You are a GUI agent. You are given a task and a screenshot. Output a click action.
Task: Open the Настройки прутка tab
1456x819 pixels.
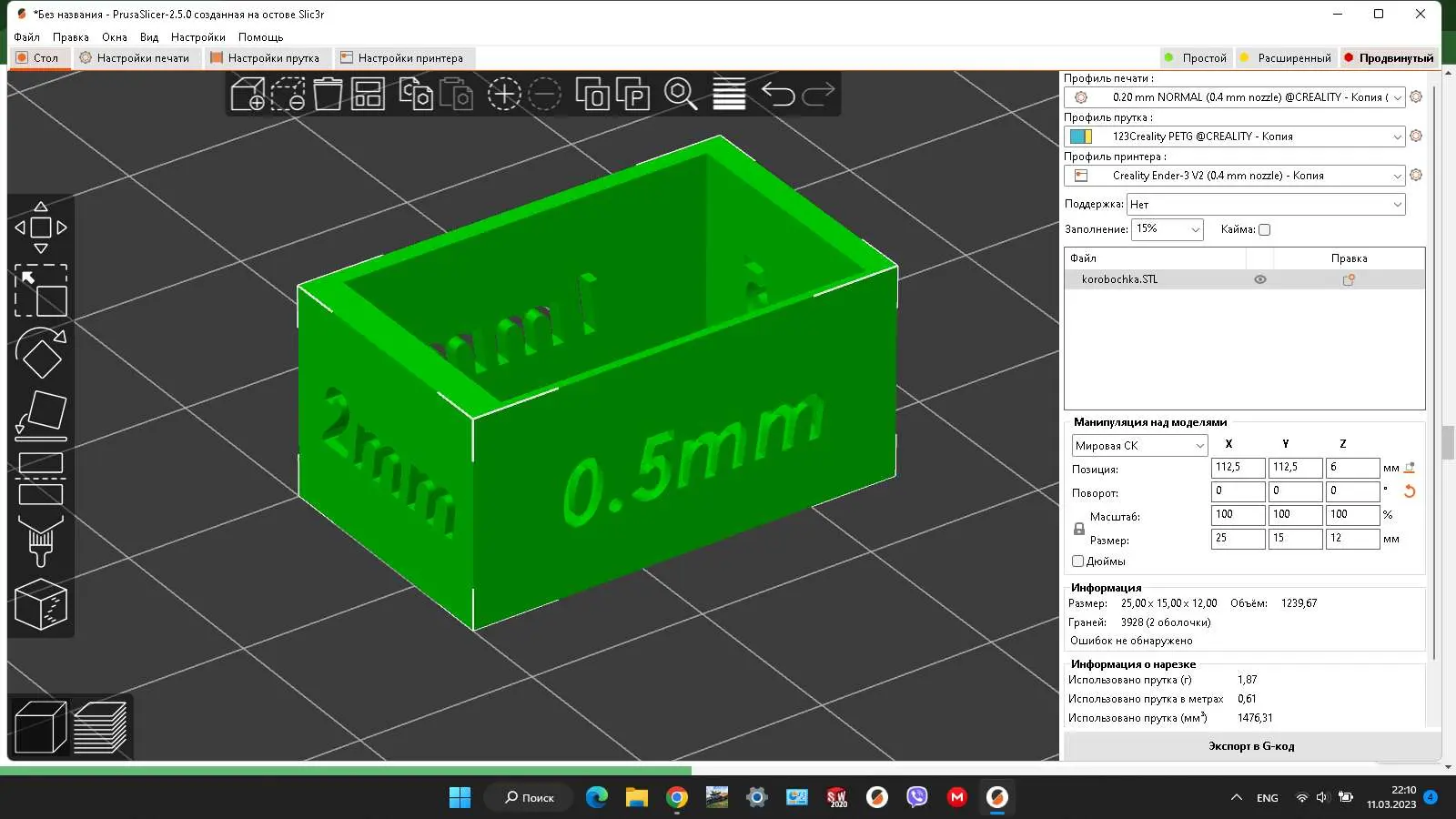266,58
